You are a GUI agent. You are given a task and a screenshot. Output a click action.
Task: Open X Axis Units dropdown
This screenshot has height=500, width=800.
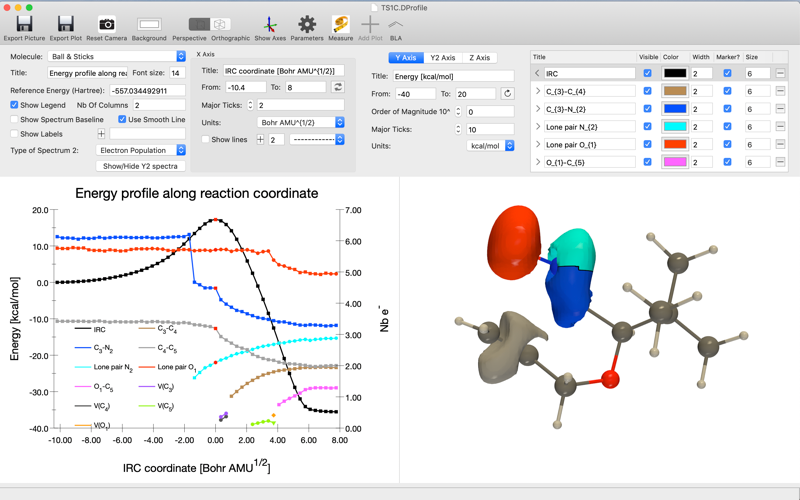click(x=301, y=122)
